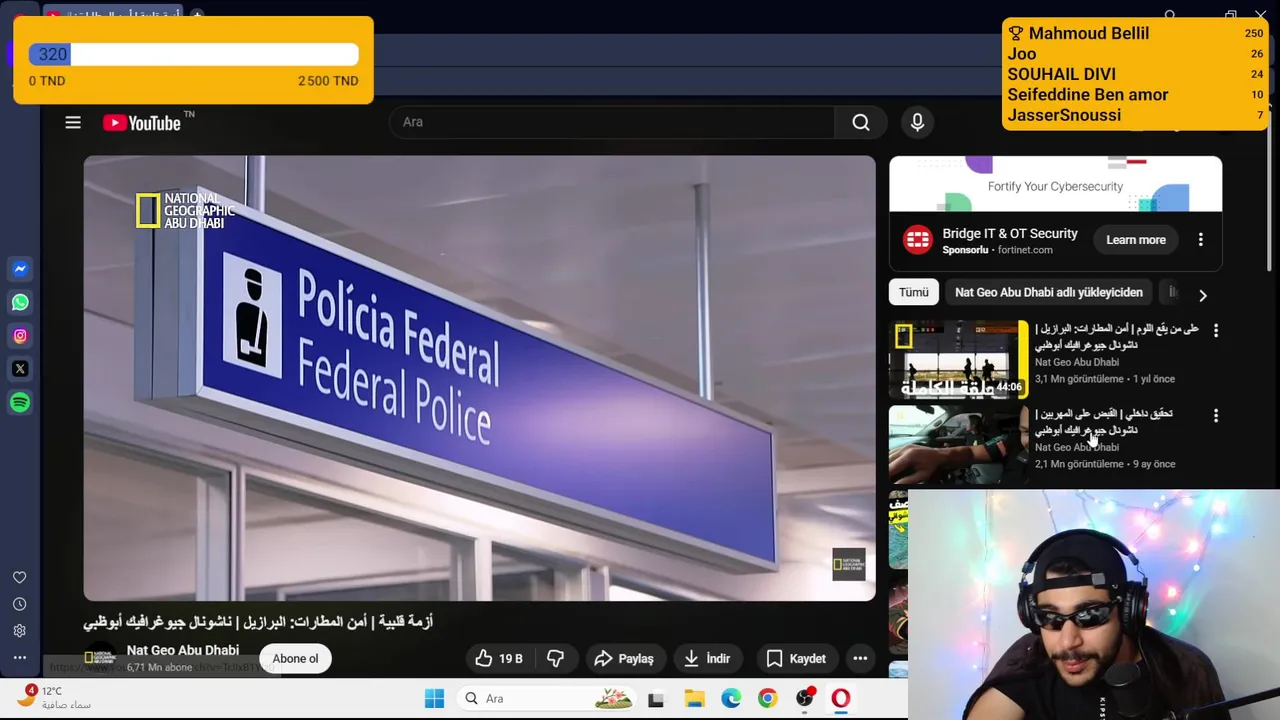Click donor name 'JasserSnoussi'
Viewport: 1280px width, 720px height.
1064,115
